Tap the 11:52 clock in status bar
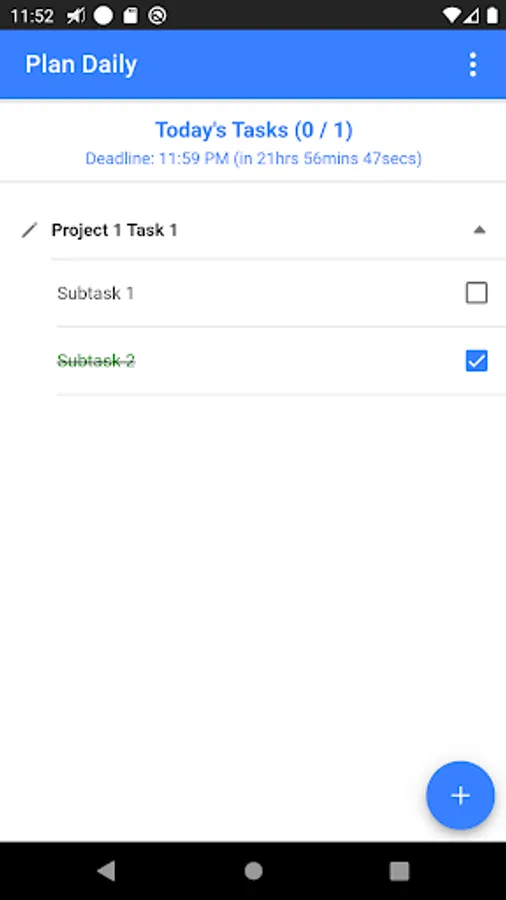The image size is (506, 900). (x=31, y=15)
